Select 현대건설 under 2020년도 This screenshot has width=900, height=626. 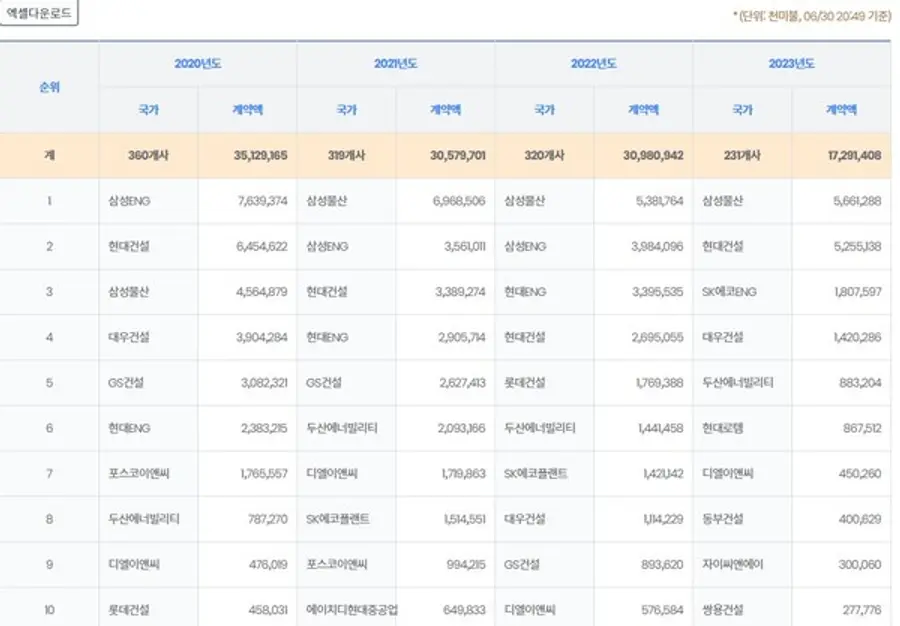[131, 246]
